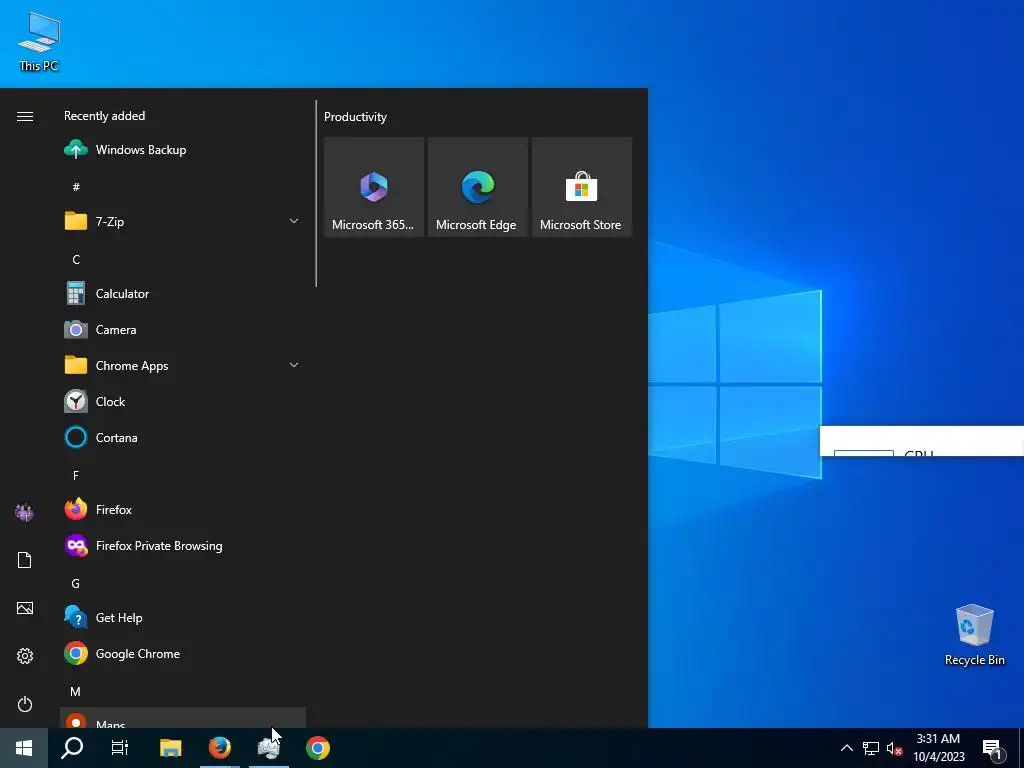Click the app list scrollbar
The width and height of the screenshot is (1024, 768).
coord(316,193)
